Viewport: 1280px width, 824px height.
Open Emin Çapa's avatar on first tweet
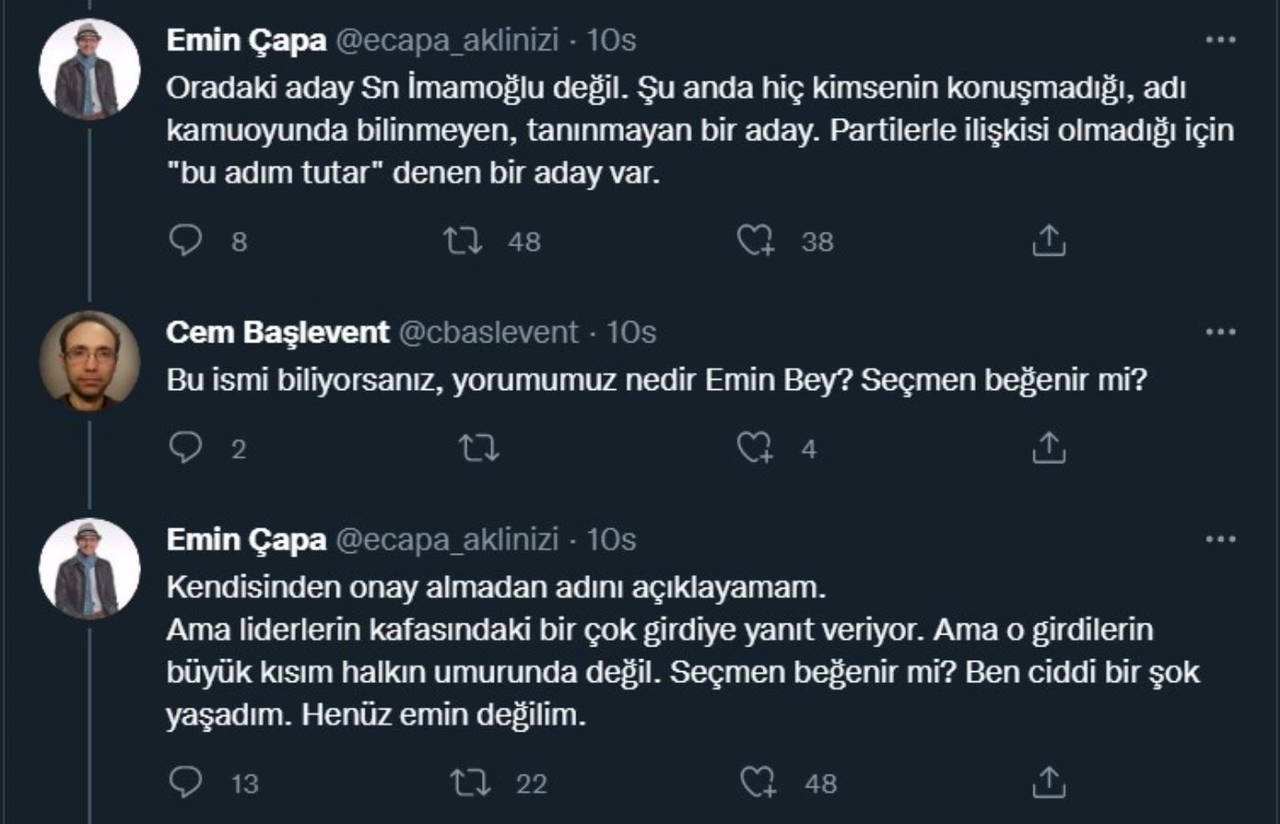click(x=89, y=69)
